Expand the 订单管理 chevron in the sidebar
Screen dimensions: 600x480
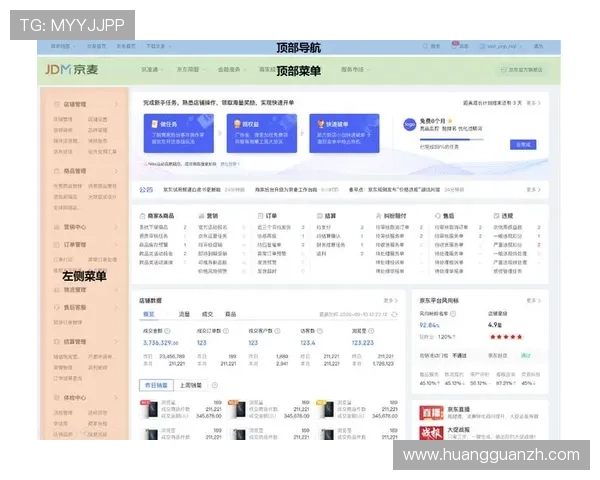point(116,245)
